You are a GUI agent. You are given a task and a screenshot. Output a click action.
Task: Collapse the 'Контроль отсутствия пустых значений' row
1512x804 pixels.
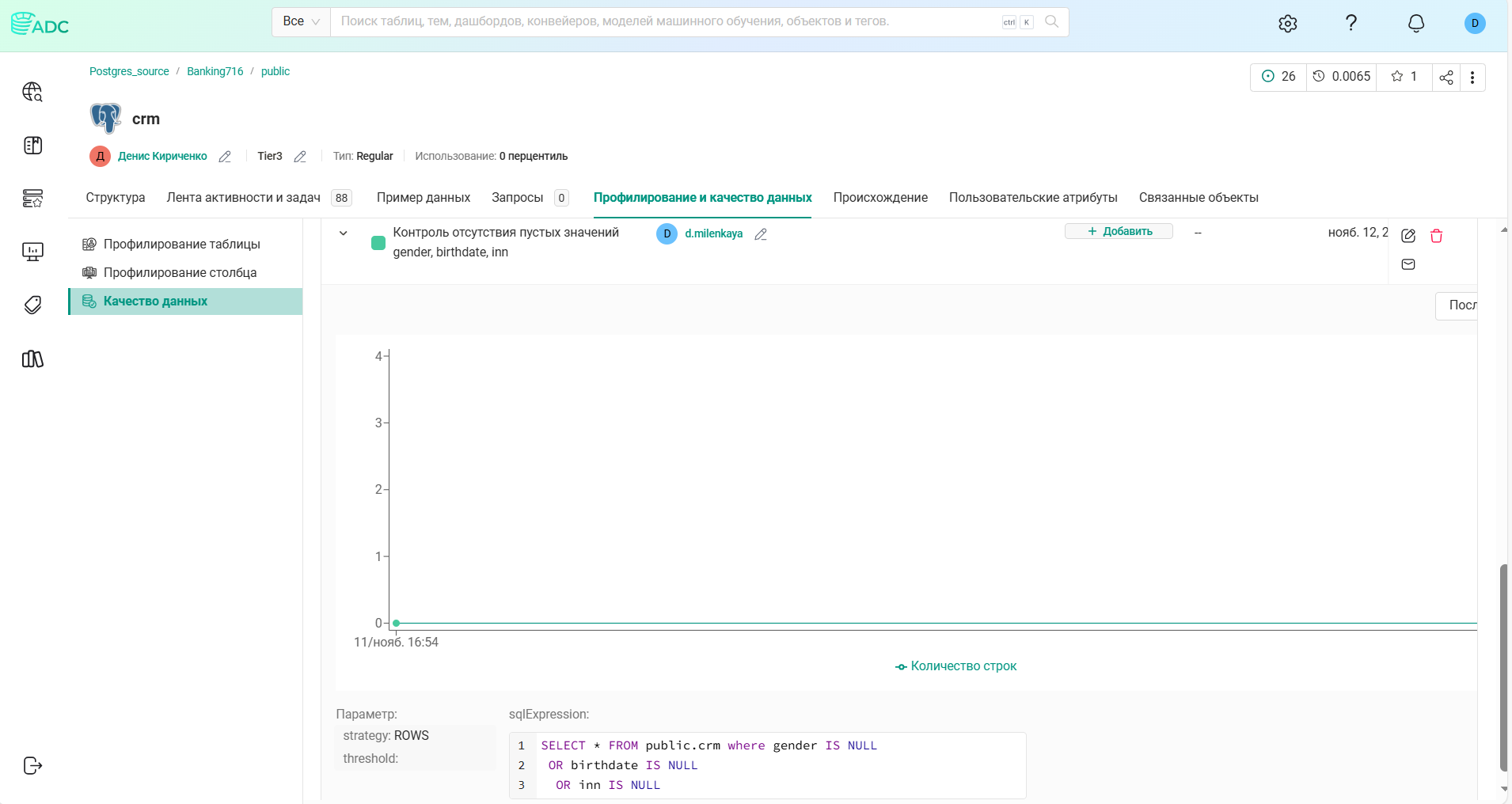(344, 233)
